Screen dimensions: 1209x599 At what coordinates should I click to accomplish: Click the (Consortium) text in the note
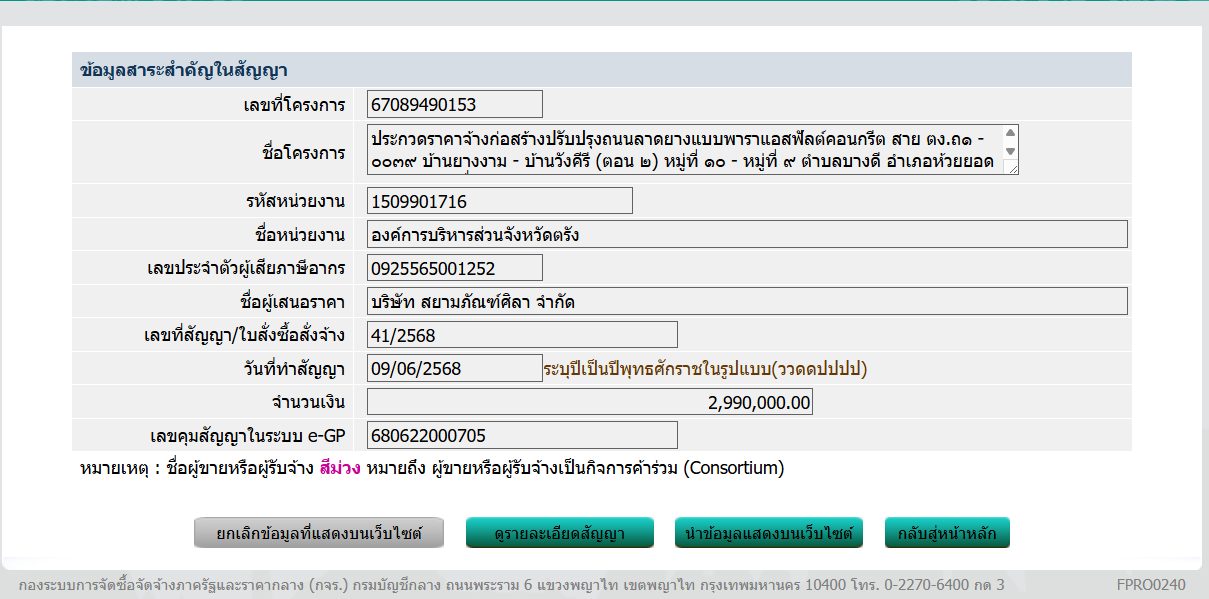[734, 468]
